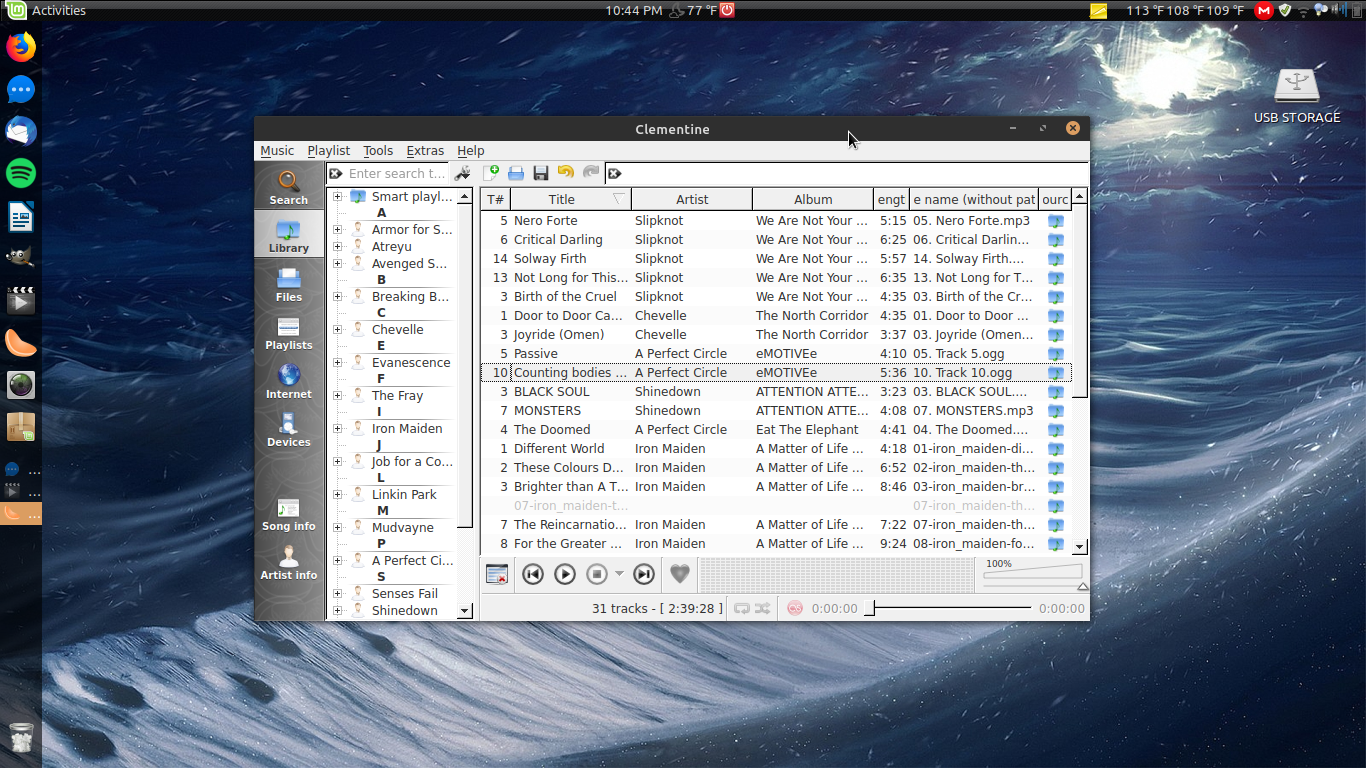The image size is (1366, 768).
Task: Click the load playlist folder icon
Action: (x=516, y=173)
